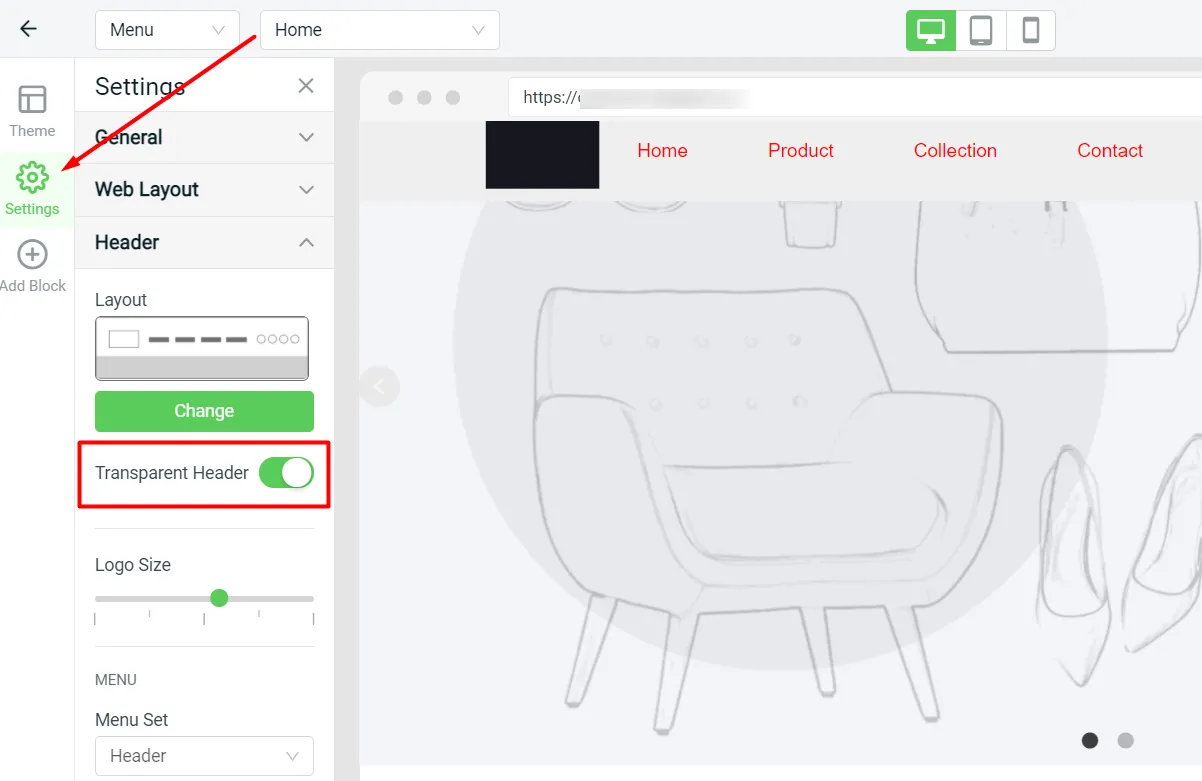Viewport: 1202px width, 781px height.
Task: Switch to tablet preview mode
Action: point(981,30)
